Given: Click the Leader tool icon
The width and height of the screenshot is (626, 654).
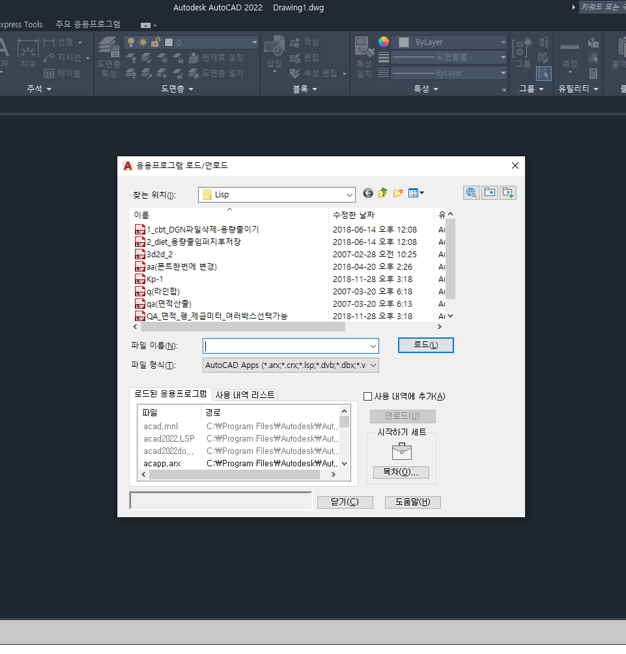Looking at the screenshot, I should (x=49, y=58).
